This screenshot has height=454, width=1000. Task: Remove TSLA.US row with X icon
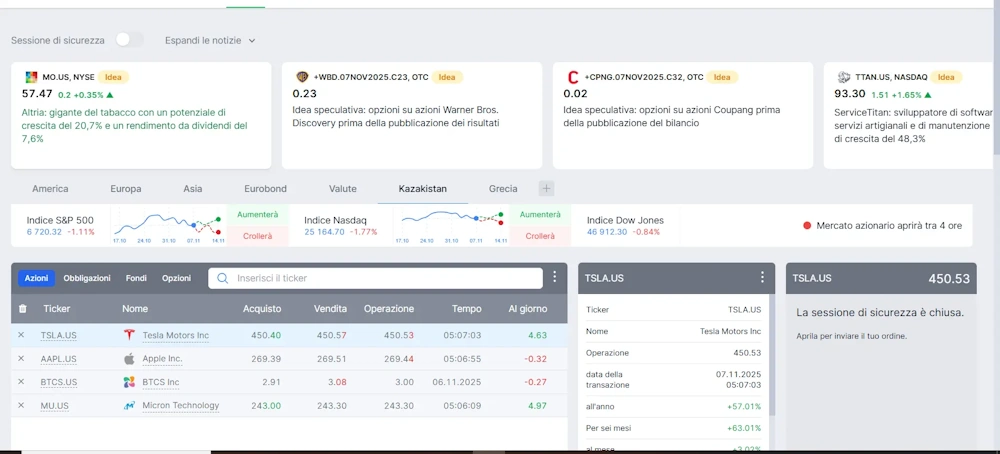click(21, 335)
